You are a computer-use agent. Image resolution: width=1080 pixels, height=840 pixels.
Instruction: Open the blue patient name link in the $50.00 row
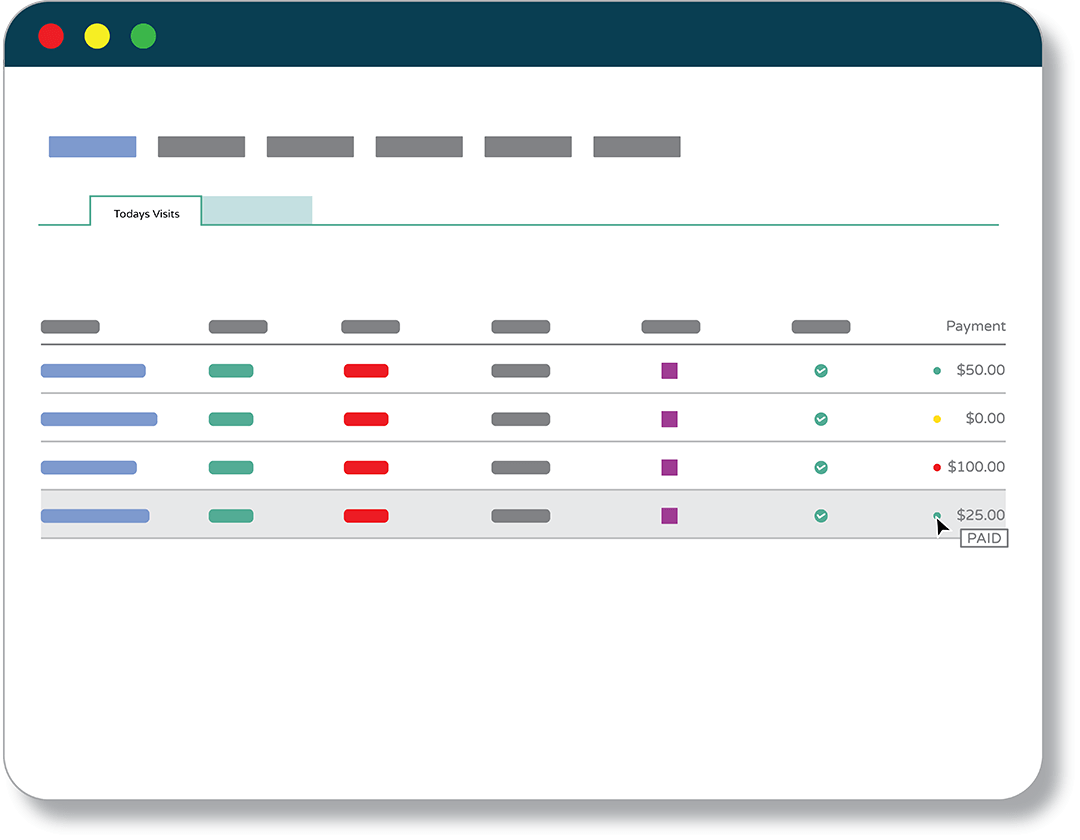click(x=93, y=371)
